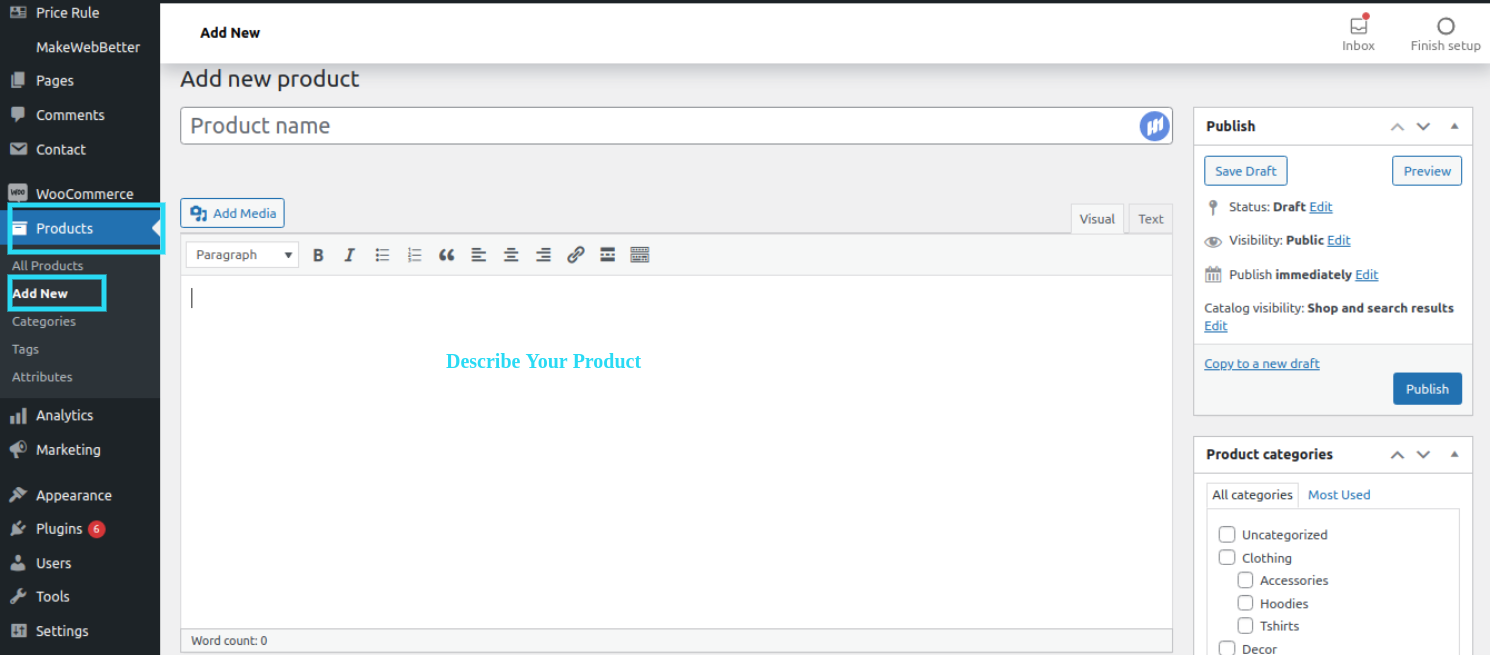
Task: Insert a hyperlink
Action: click(x=575, y=254)
